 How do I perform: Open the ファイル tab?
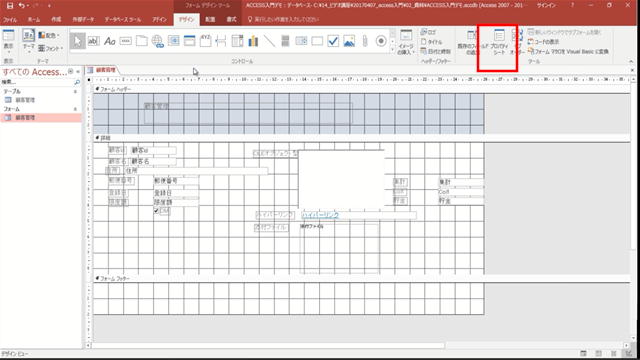10,20
